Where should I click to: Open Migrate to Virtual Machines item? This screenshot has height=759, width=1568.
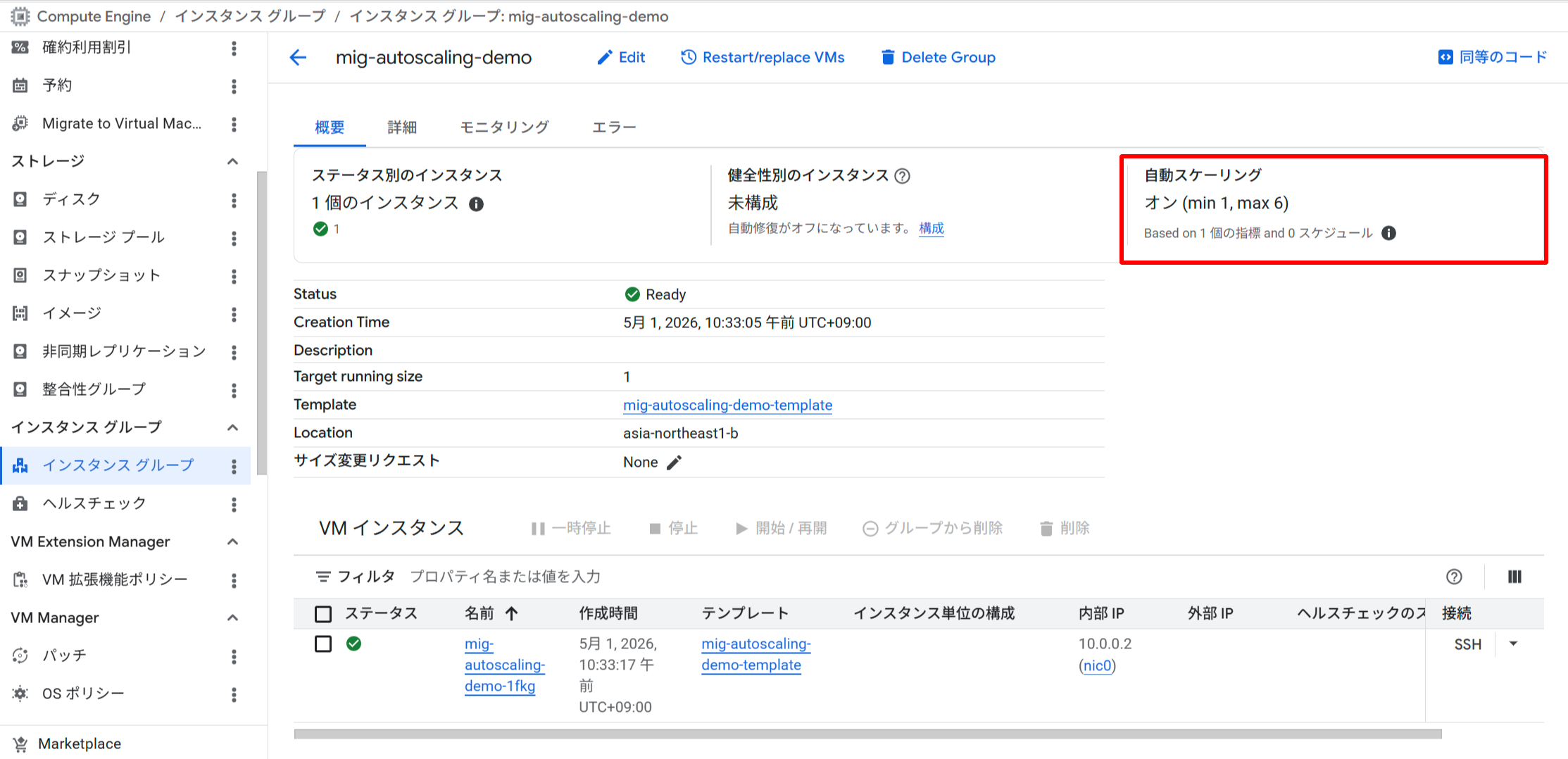121,123
